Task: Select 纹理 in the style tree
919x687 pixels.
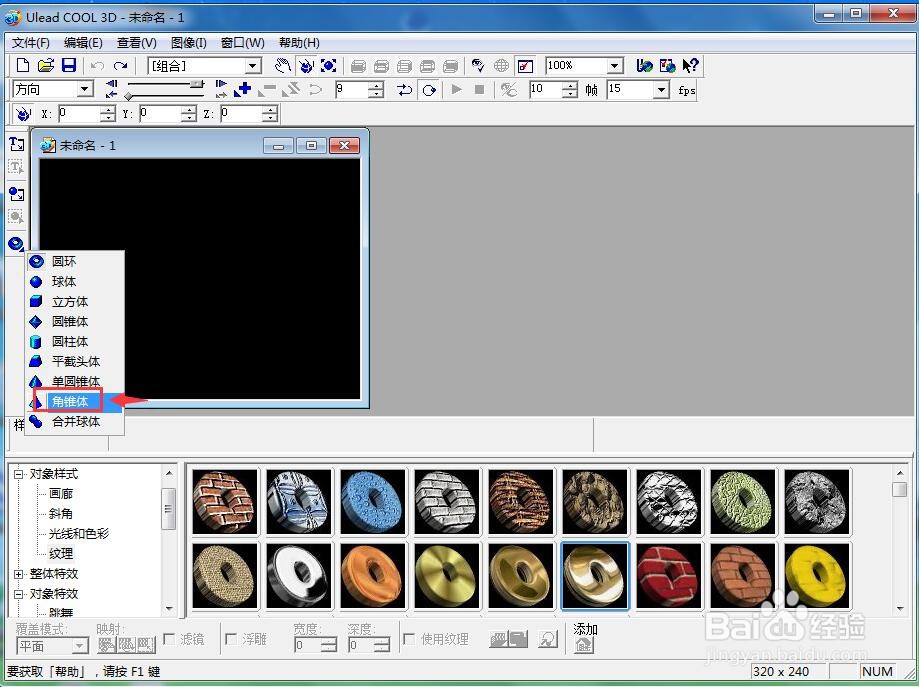Action: point(61,553)
